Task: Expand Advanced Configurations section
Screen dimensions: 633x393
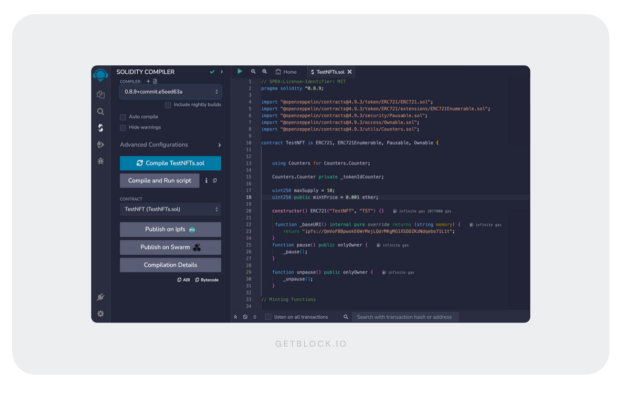Action: pos(170,145)
